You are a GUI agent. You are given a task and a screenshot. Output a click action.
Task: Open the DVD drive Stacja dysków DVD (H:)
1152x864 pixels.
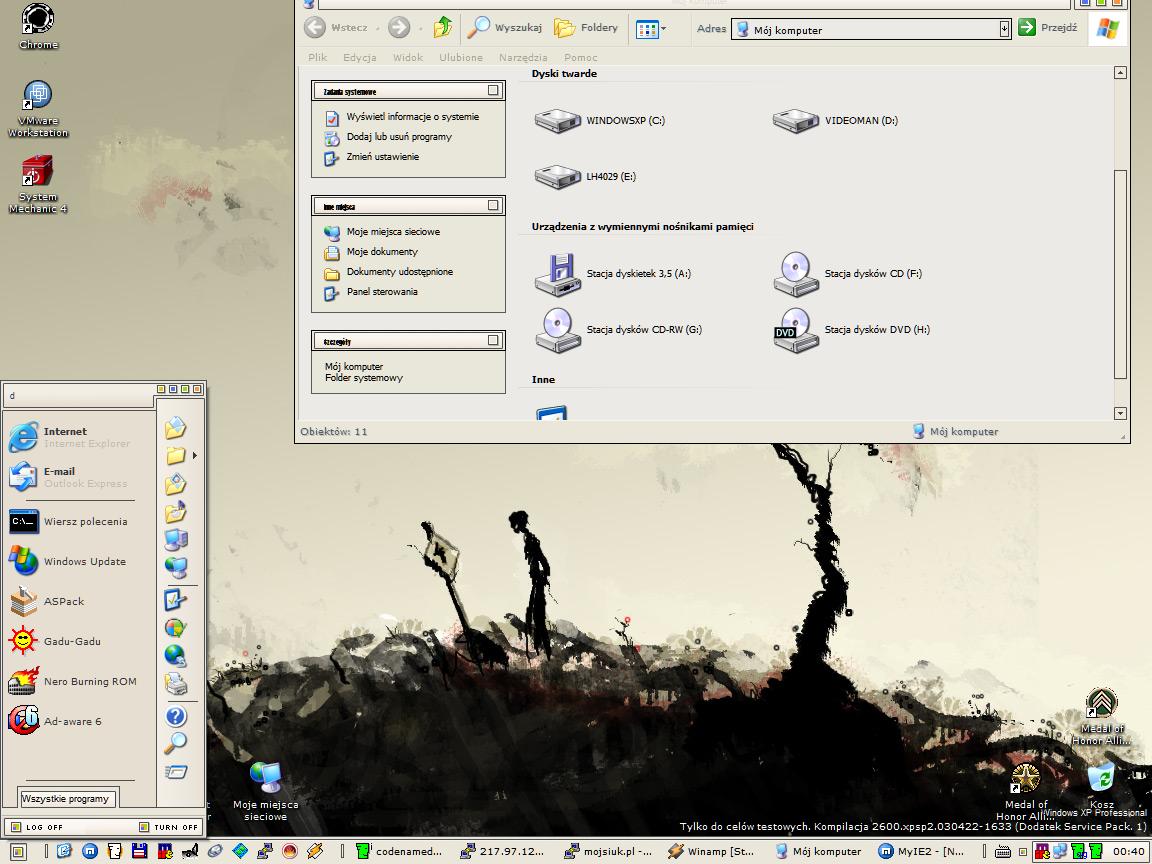[796, 330]
